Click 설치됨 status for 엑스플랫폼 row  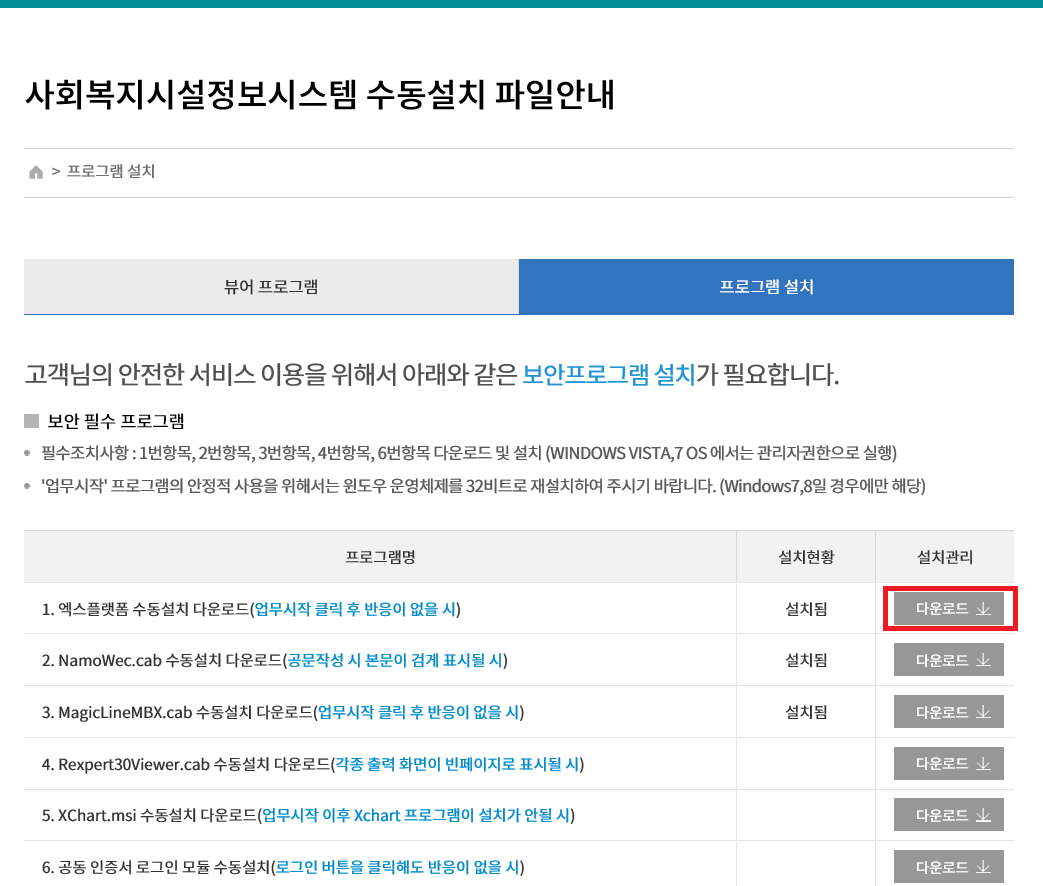point(806,609)
